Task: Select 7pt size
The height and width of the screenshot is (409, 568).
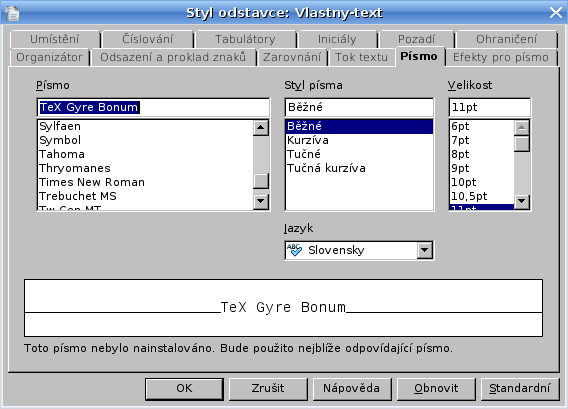Action: (482, 140)
